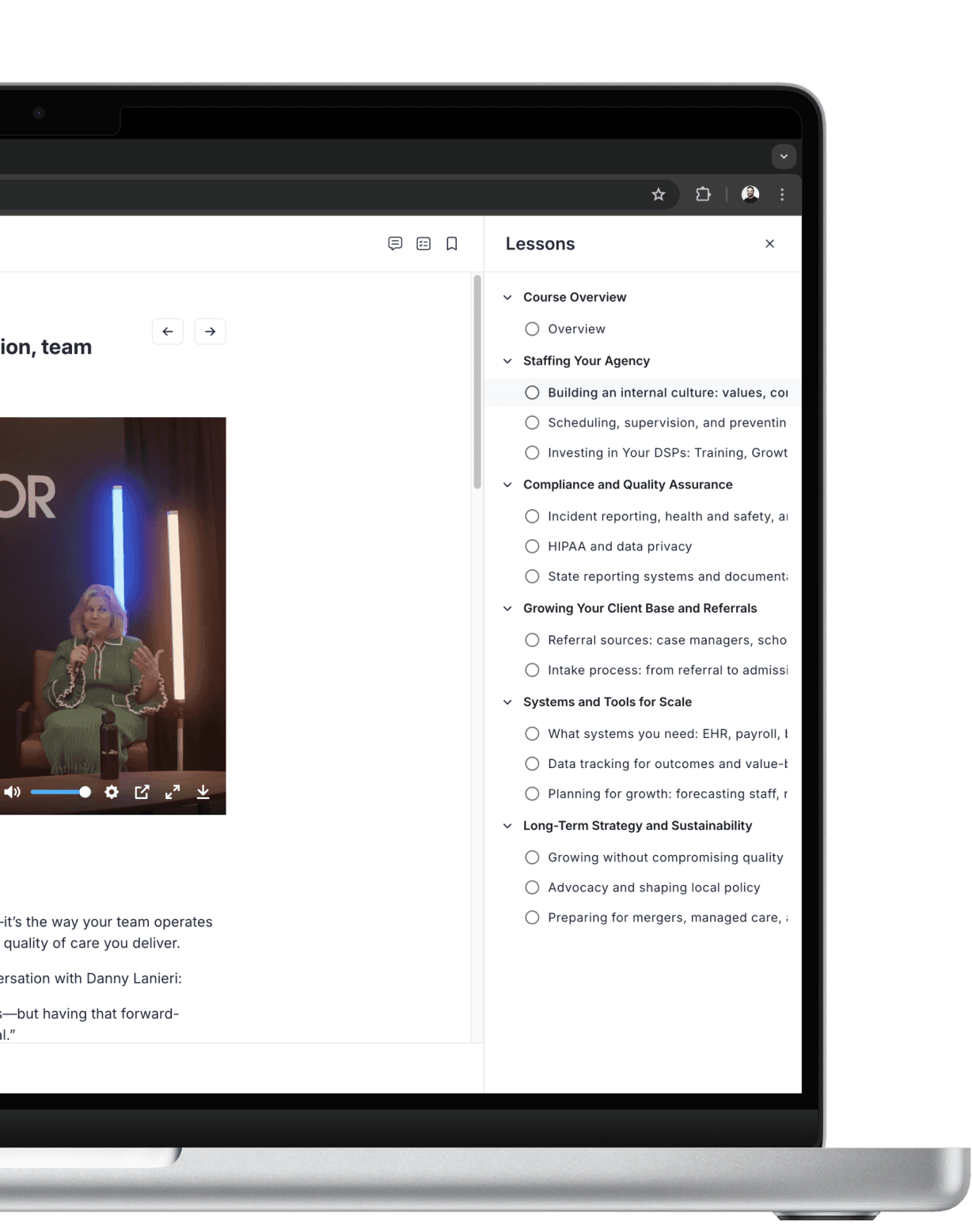
Task: Open the lessons checklist icon
Action: (x=423, y=244)
